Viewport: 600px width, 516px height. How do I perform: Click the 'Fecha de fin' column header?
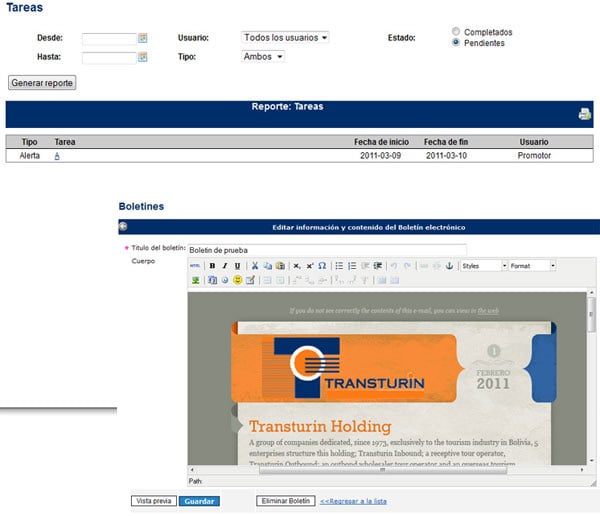coord(446,142)
